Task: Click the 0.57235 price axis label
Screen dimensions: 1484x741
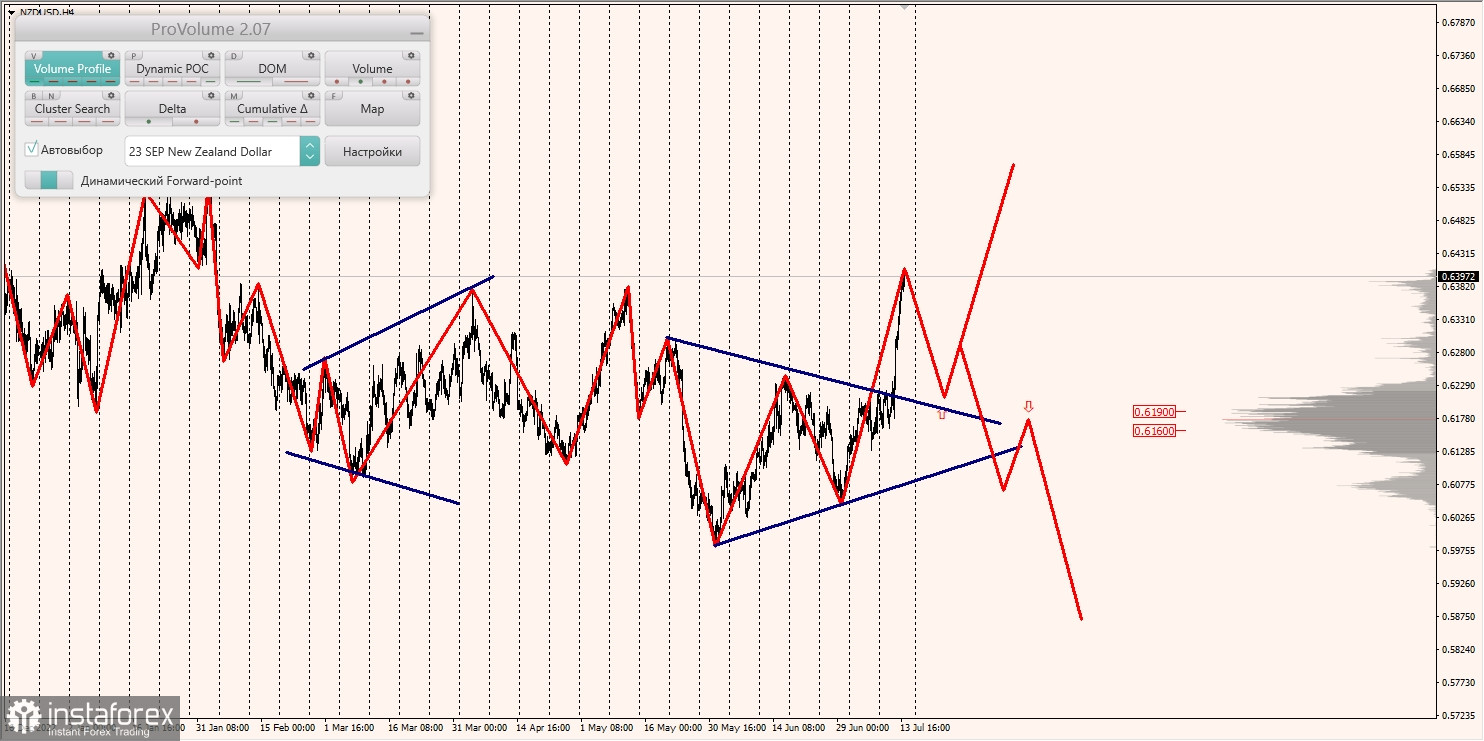Action: pyautogui.click(x=1458, y=716)
